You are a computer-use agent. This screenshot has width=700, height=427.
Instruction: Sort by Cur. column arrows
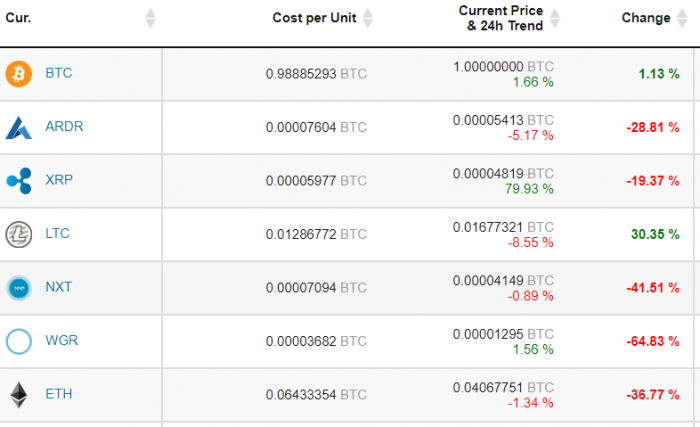[x=150, y=18]
